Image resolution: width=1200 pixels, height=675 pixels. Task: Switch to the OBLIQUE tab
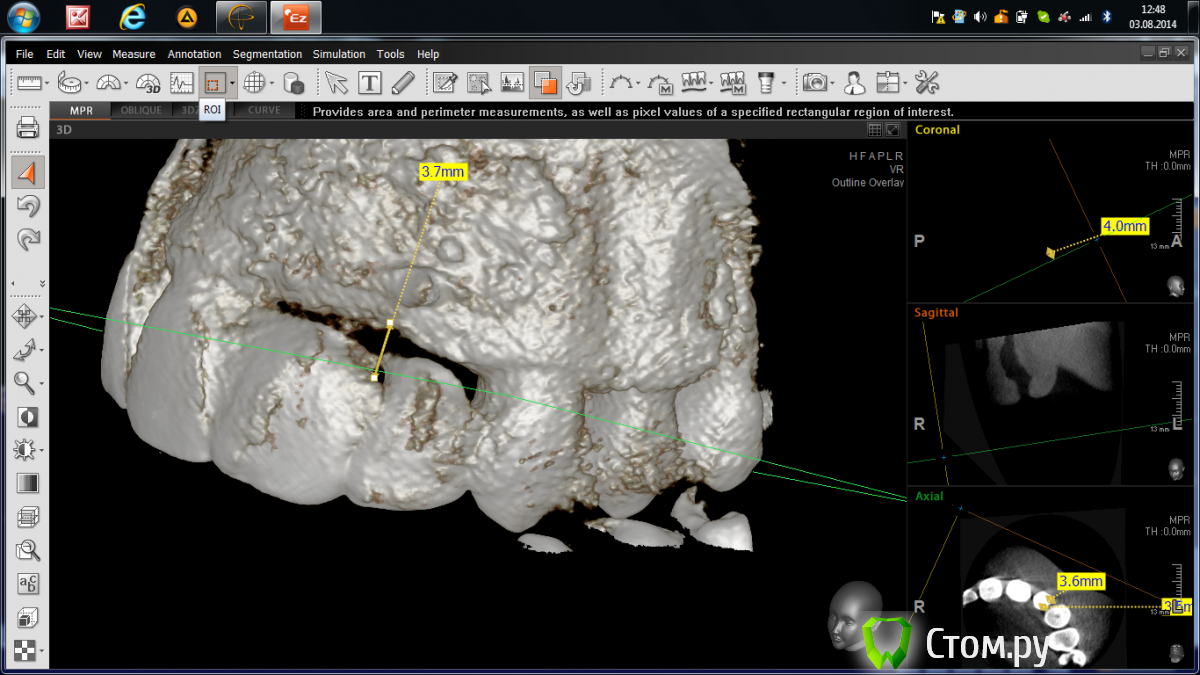point(141,110)
